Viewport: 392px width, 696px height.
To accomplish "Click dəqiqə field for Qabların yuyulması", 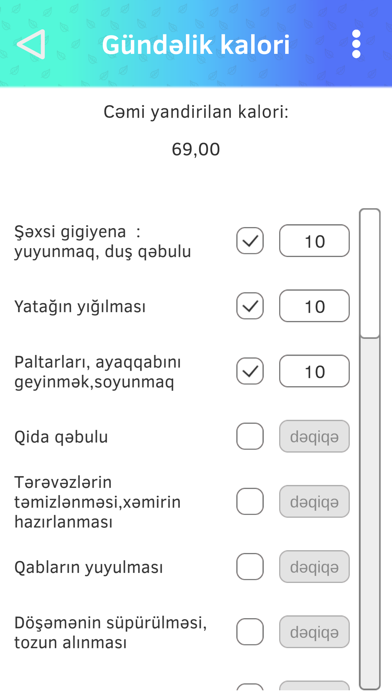I will click(314, 566).
